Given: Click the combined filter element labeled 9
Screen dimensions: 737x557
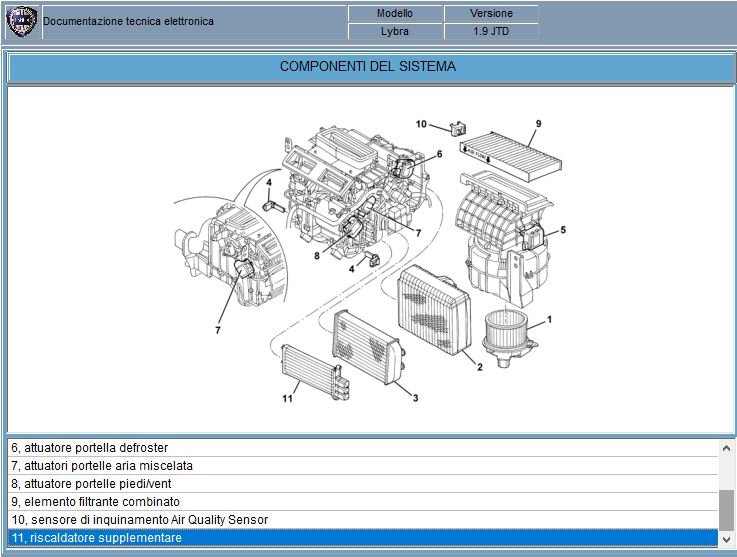Looking at the screenshot, I should pyautogui.click(x=512, y=152).
